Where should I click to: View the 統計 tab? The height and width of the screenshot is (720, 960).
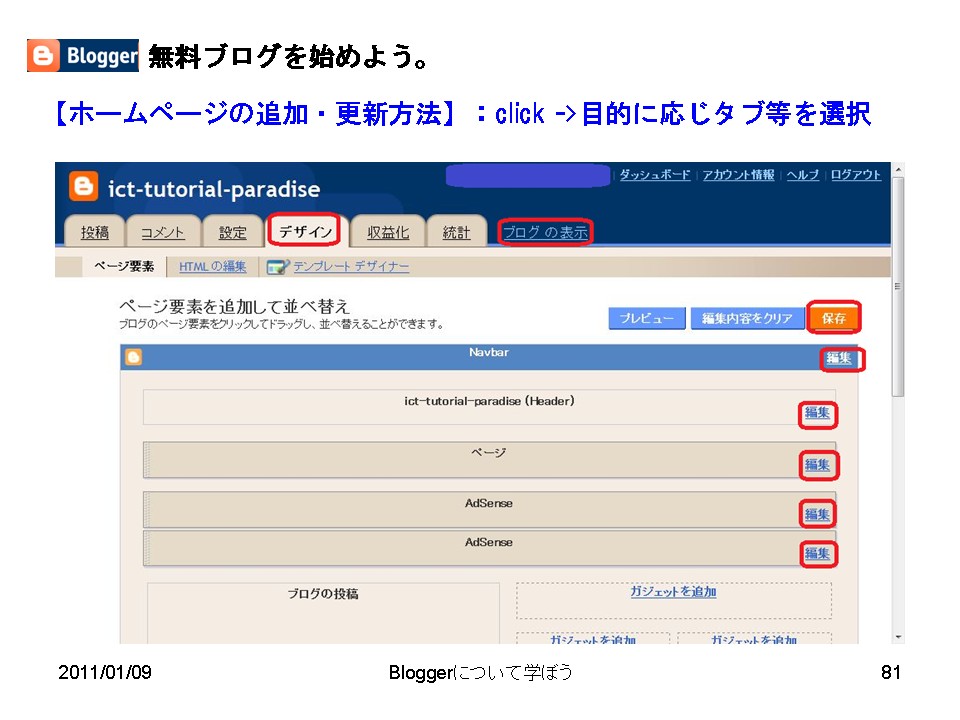click(x=457, y=232)
